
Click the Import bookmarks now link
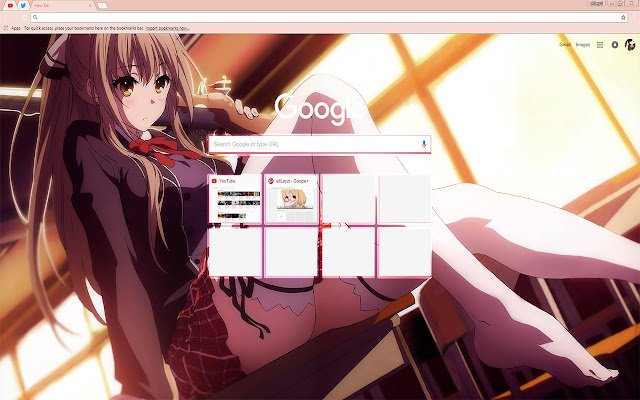tap(168, 28)
